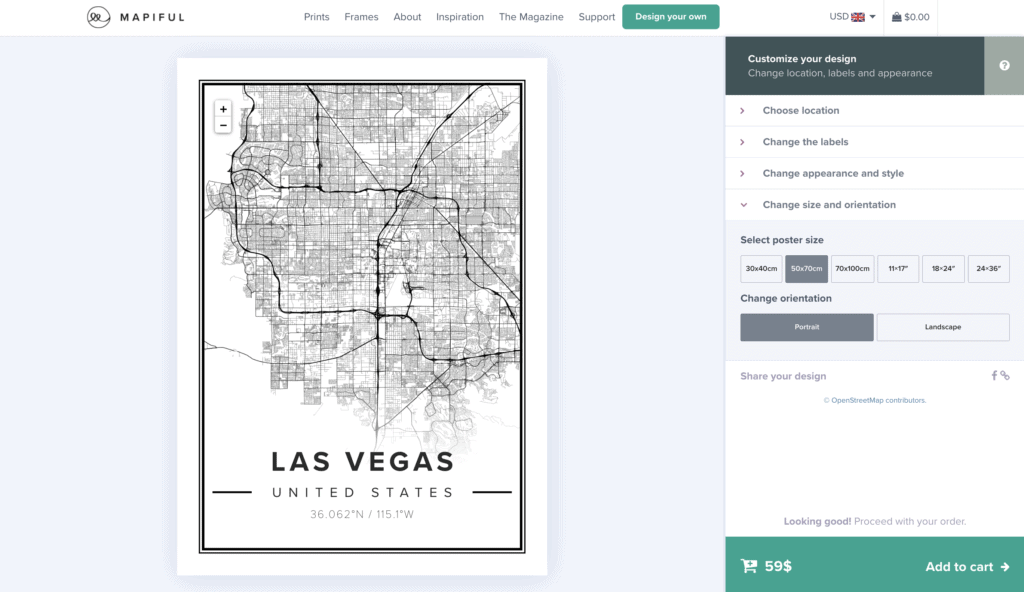The image size is (1024, 592).
Task: Select 24x36" poster size
Action: [x=989, y=269]
